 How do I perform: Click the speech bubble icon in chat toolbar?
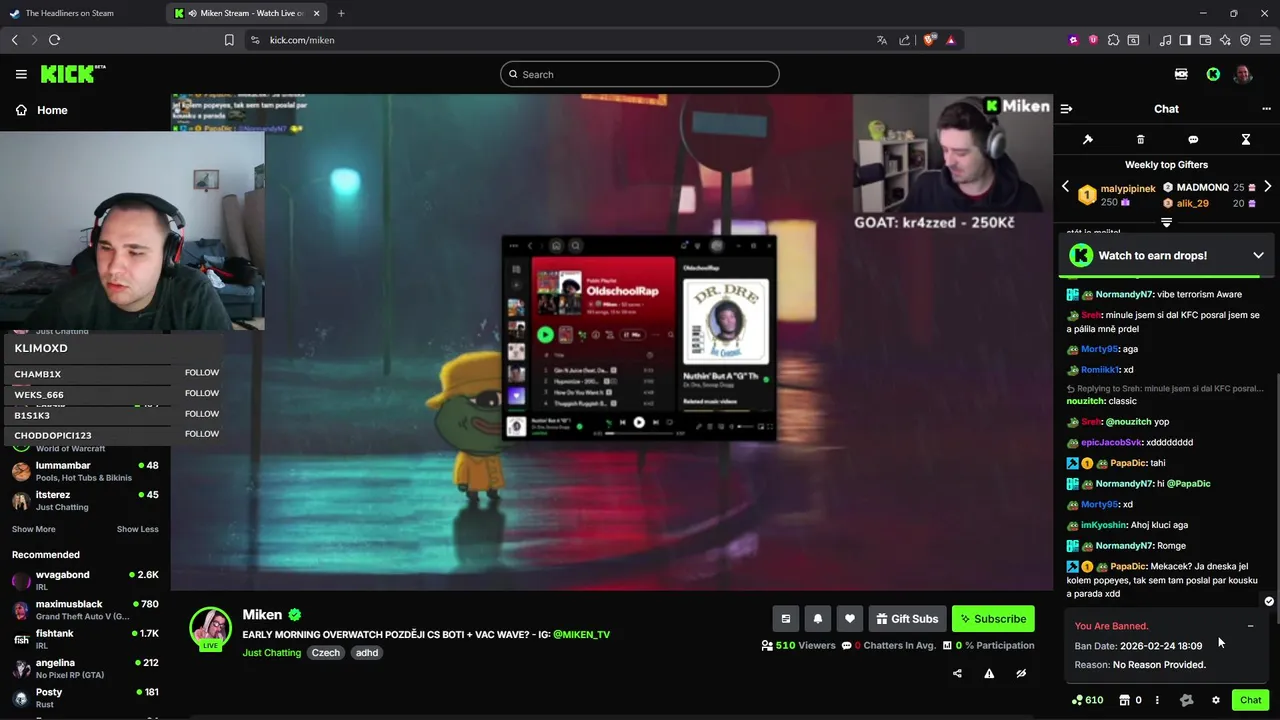click(x=1193, y=140)
